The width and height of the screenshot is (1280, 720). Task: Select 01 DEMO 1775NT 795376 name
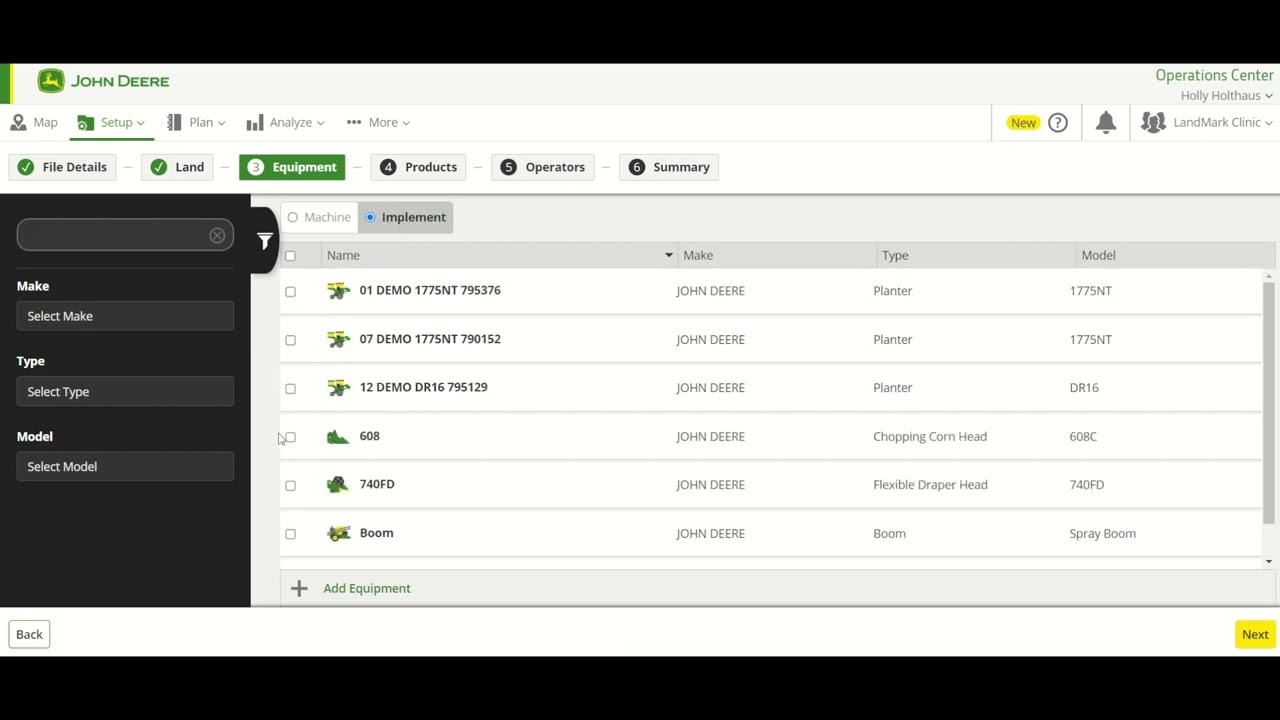430,290
